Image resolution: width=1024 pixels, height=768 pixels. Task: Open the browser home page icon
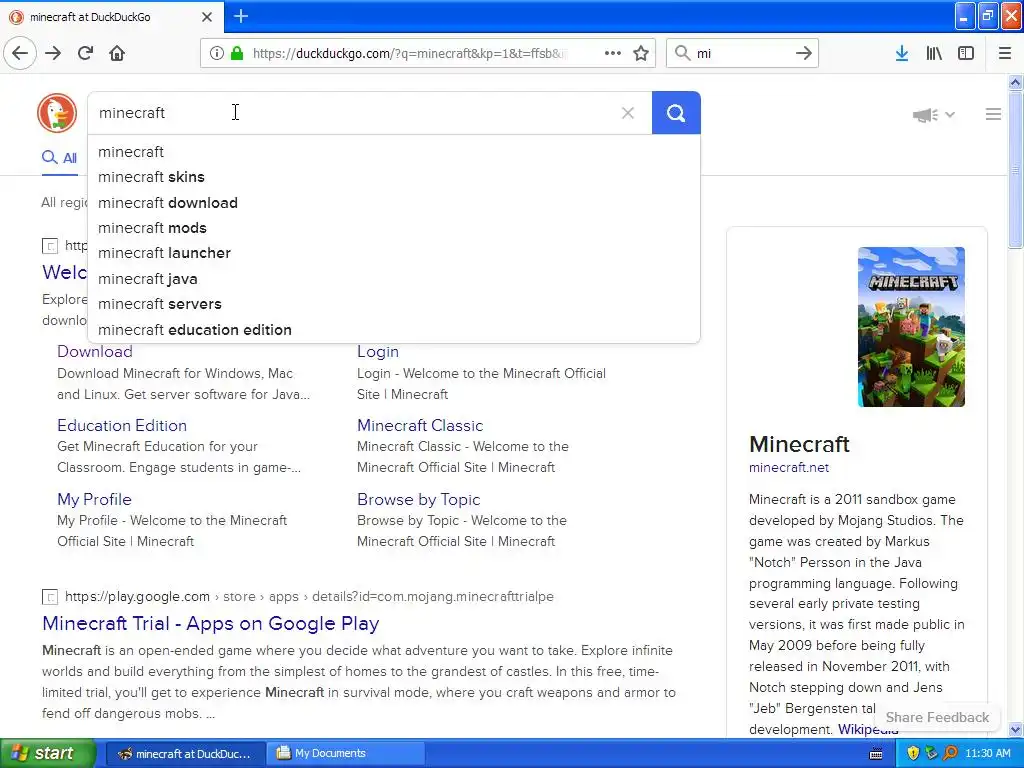[117, 53]
